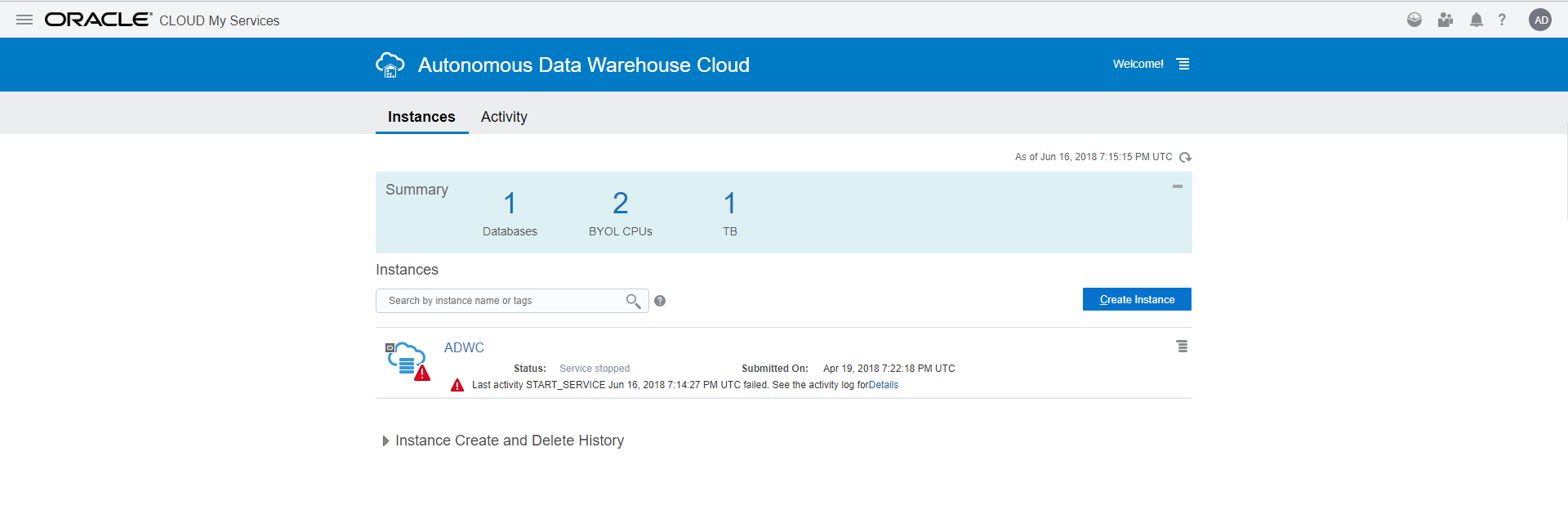Click the red warning icon next to last activity
The width and height of the screenshot is (1568, 528).
457,385
